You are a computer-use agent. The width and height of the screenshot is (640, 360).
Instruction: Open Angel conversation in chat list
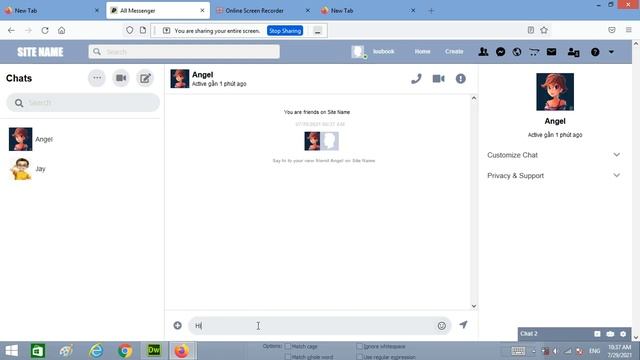[x=82, y=139]
